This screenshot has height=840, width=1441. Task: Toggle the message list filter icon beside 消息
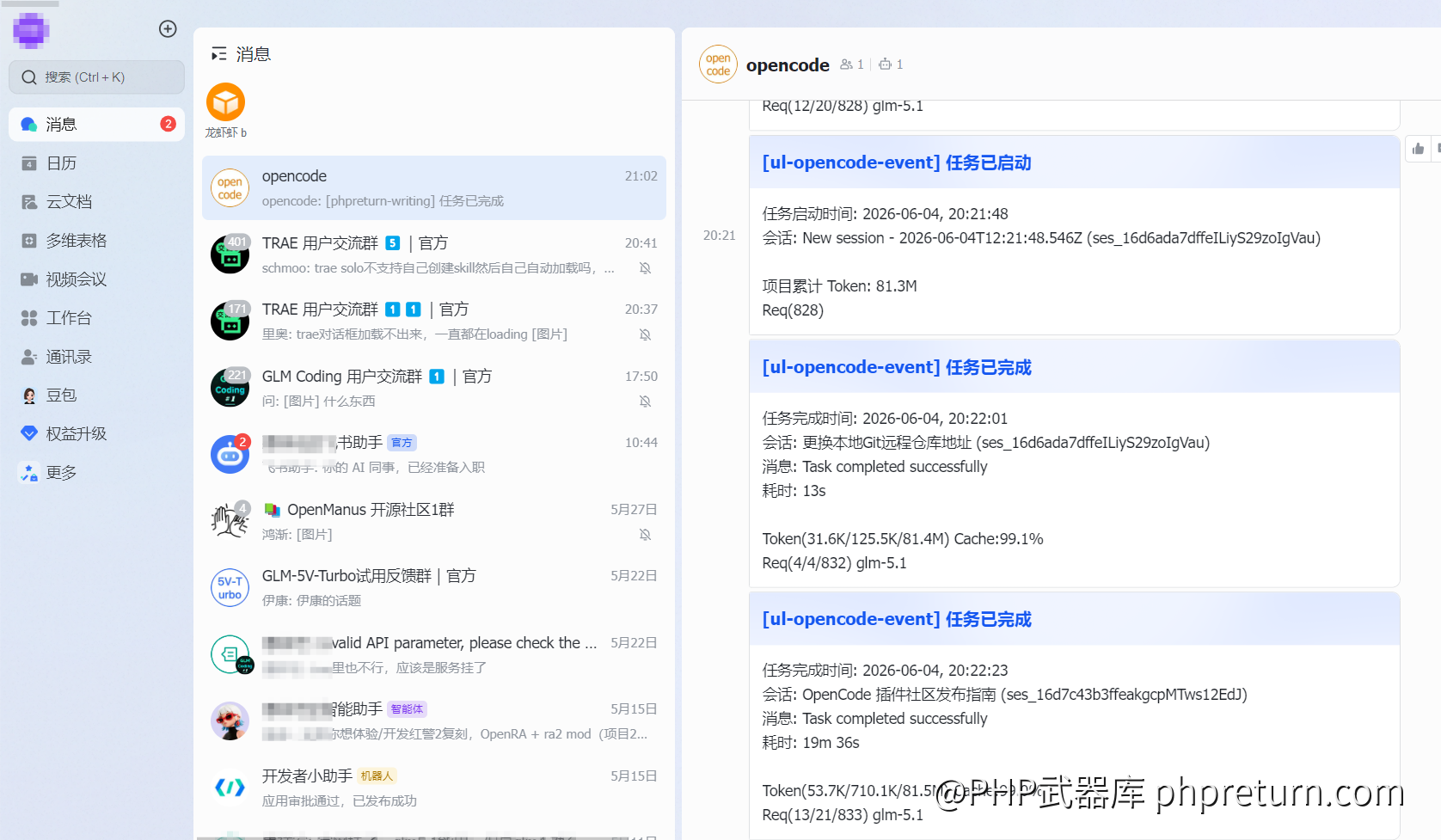tap(219, 54)
